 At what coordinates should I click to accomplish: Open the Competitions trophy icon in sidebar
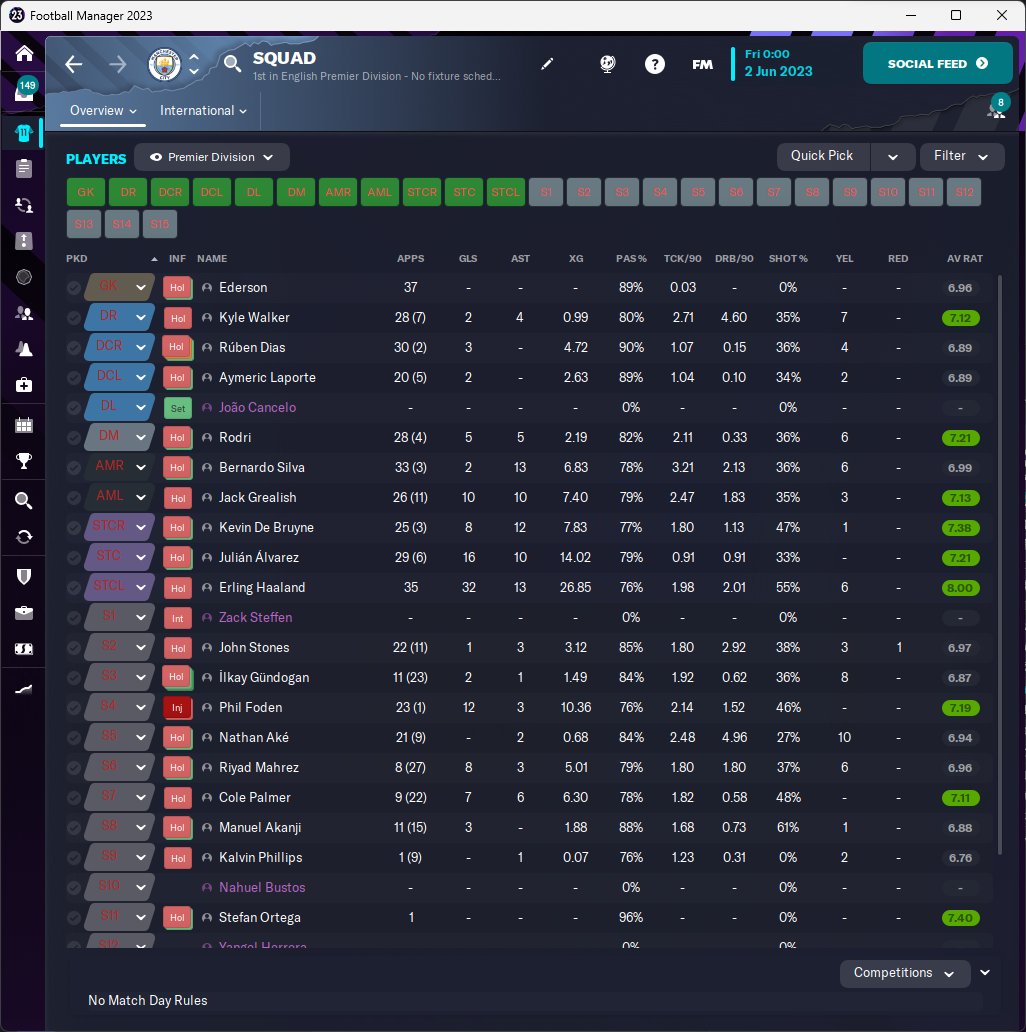24,461
